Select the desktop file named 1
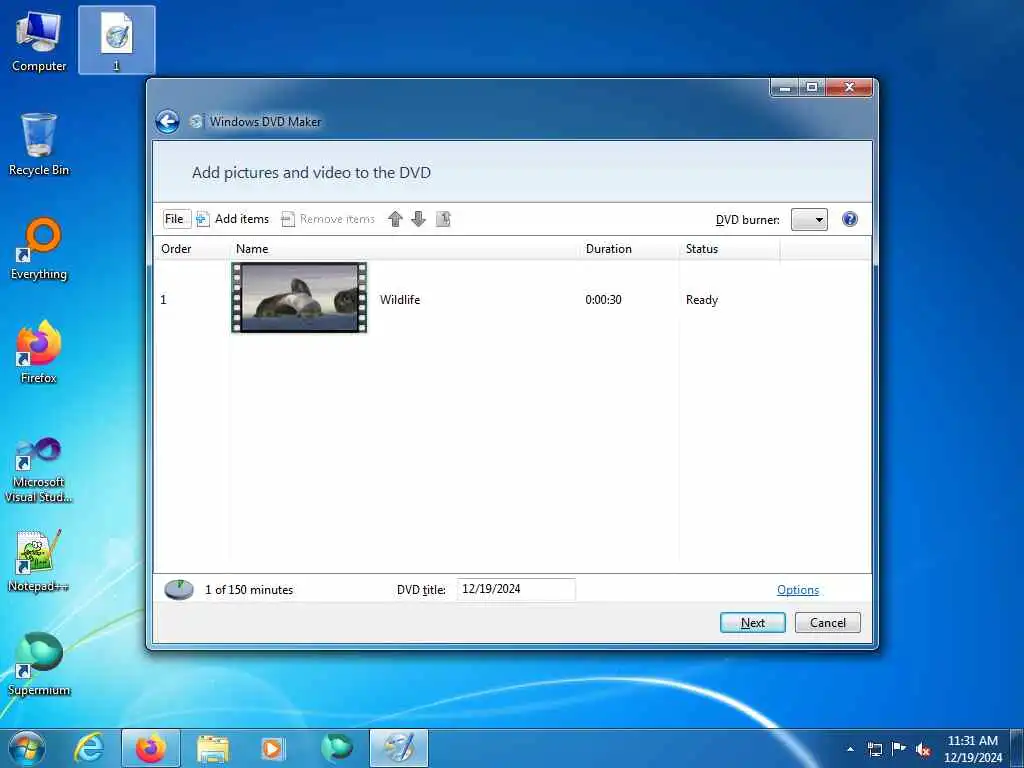The width and height of the screenshot is (1024, 768). pyautogui.click(x=116, y=40)
